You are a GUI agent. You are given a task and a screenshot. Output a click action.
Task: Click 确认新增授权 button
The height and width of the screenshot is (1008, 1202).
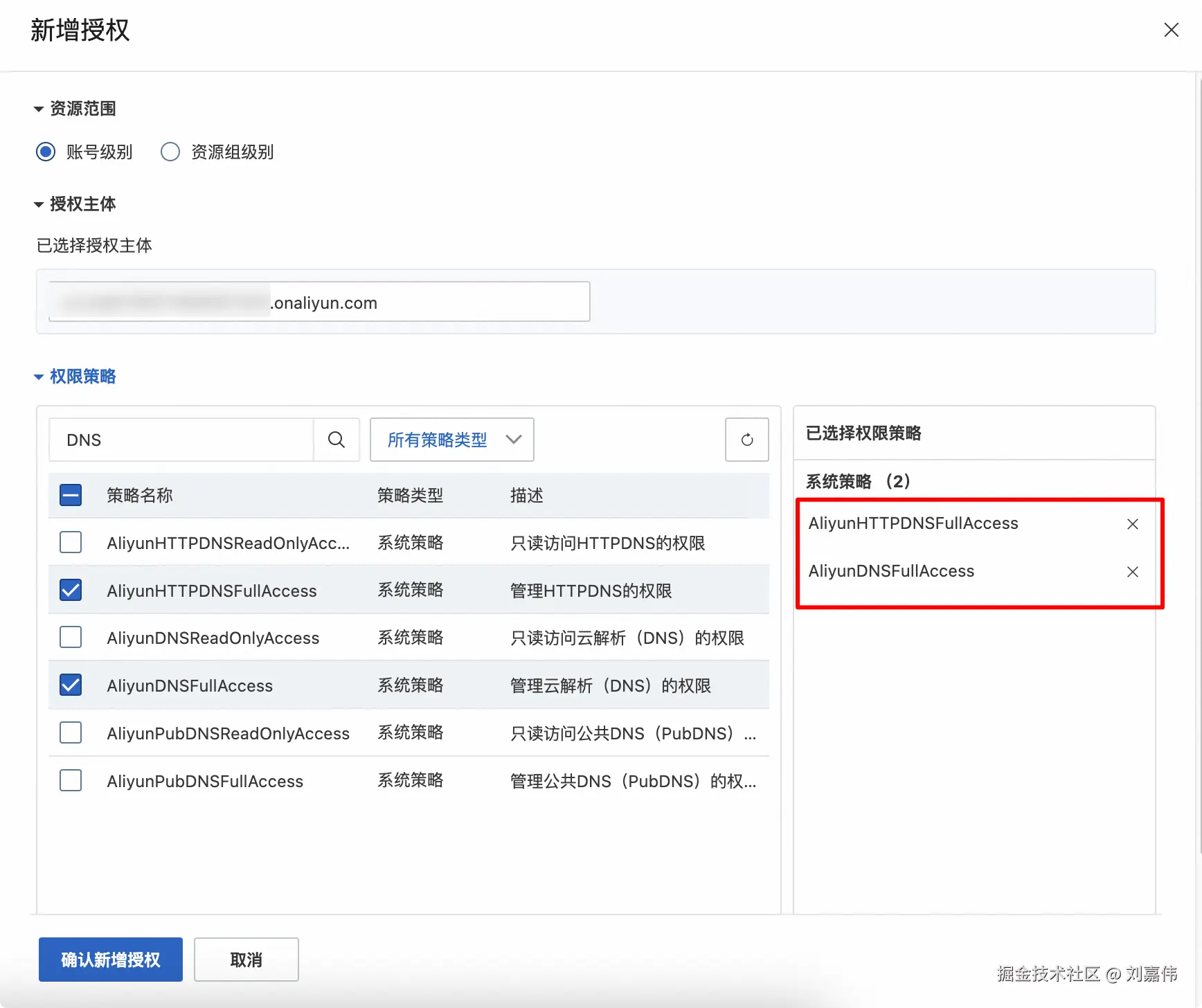coord(111,960)
